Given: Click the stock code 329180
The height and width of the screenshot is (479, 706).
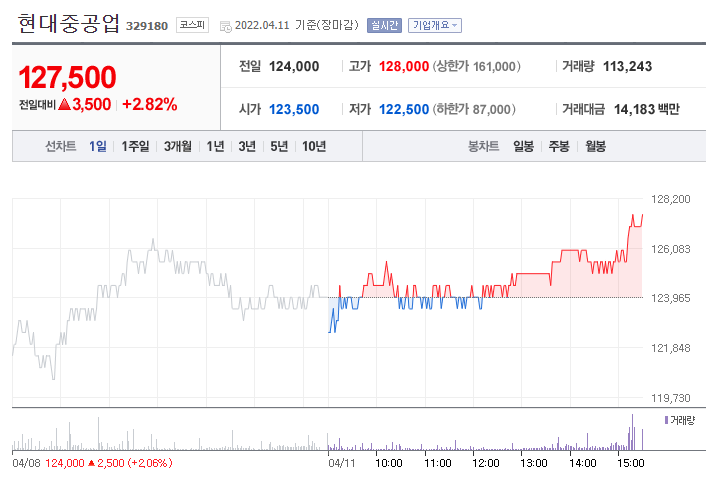Looking at the screenshot, I should 147,26.
